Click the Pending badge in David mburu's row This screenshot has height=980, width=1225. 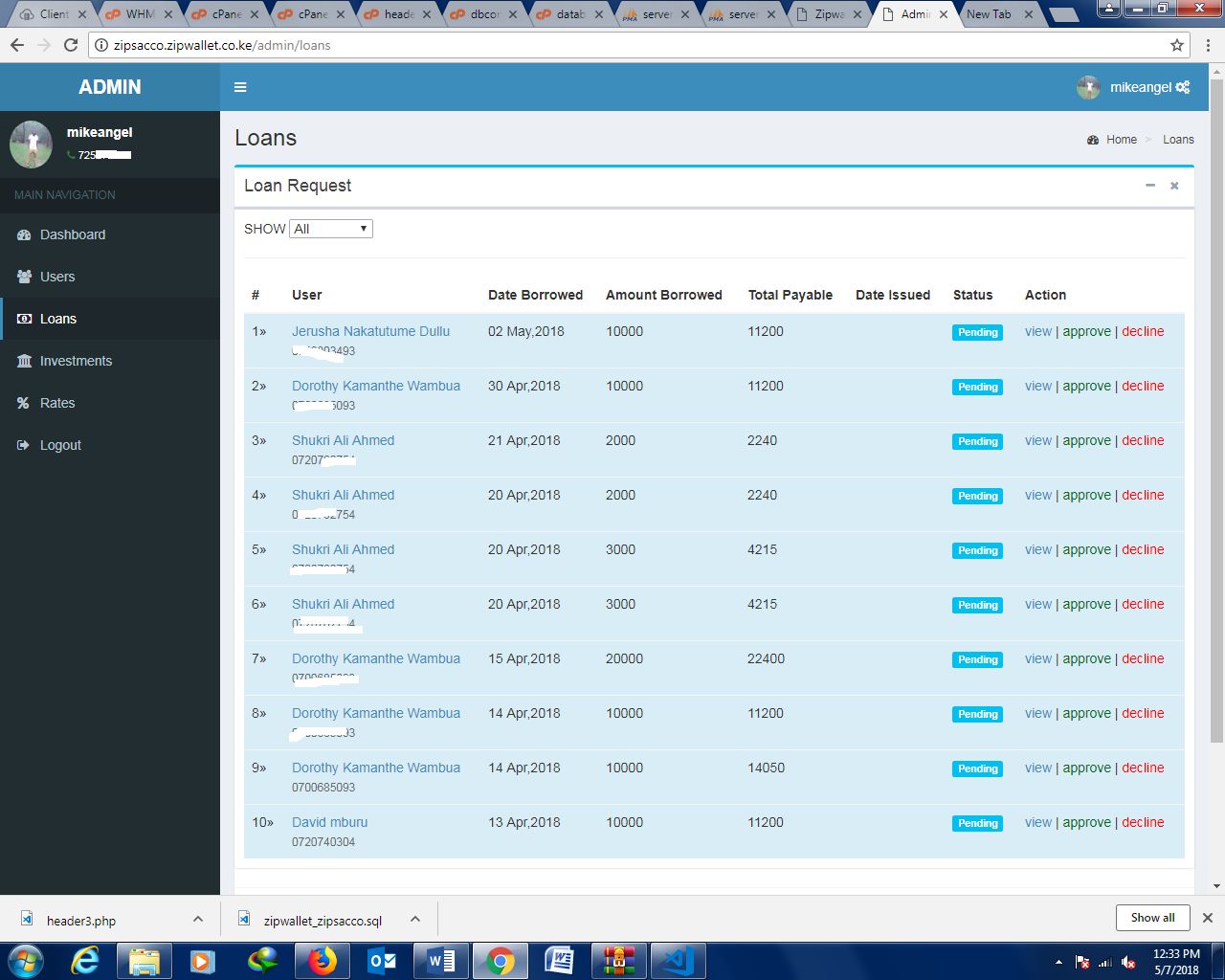[x=977, y=823]
